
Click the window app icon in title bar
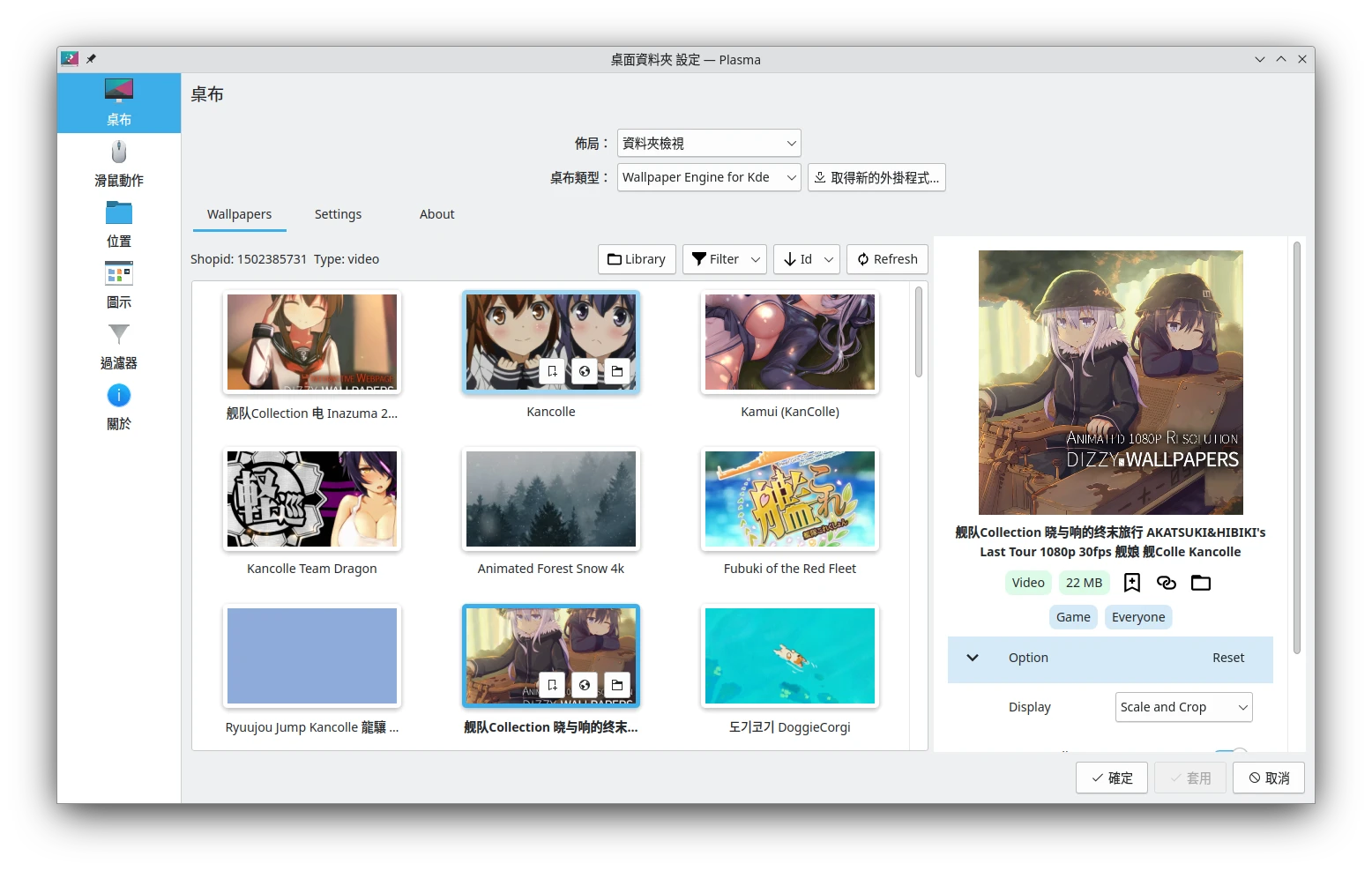70,59
